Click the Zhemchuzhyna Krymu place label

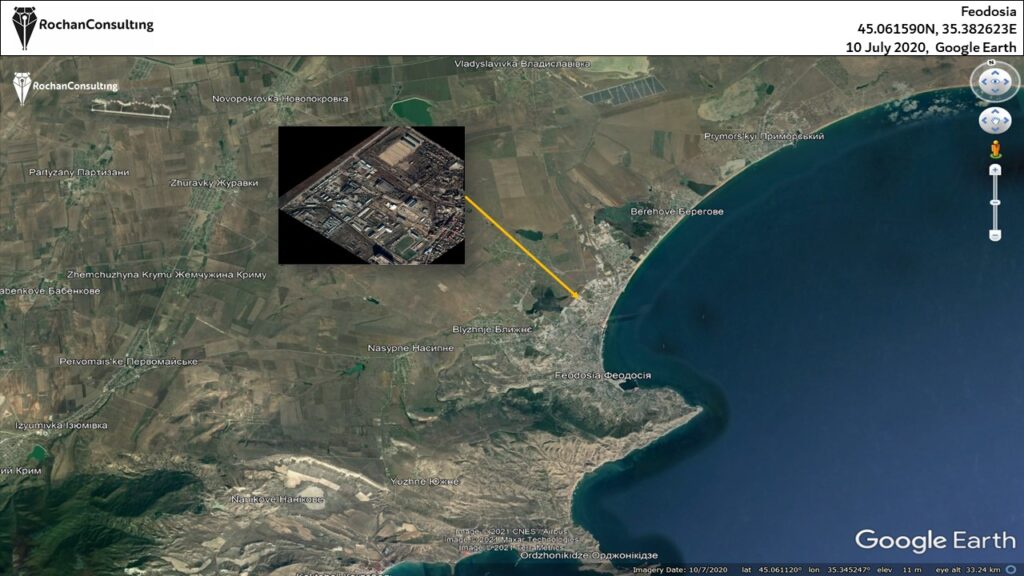[167, 275]
